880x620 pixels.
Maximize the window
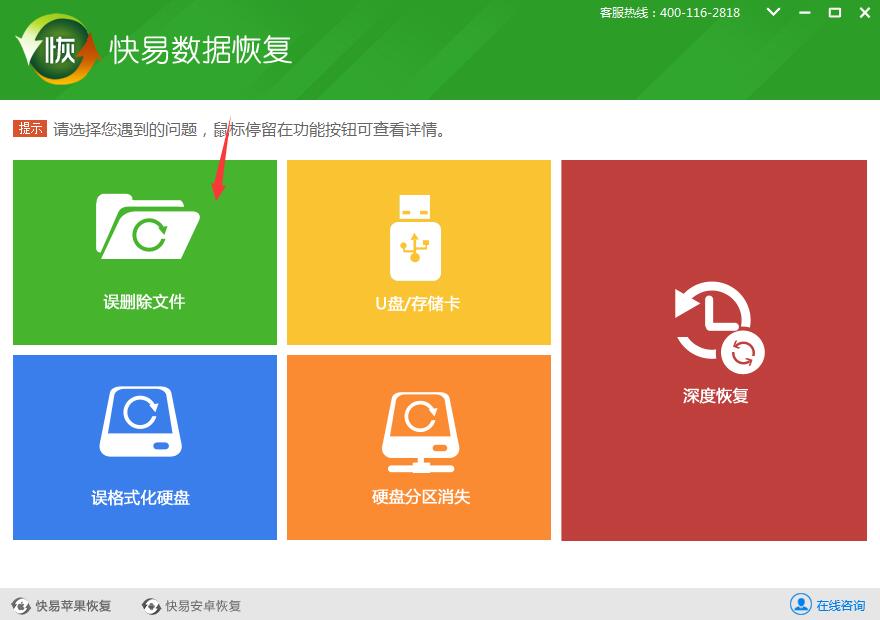pyautogui.click(x=835, y=12)
